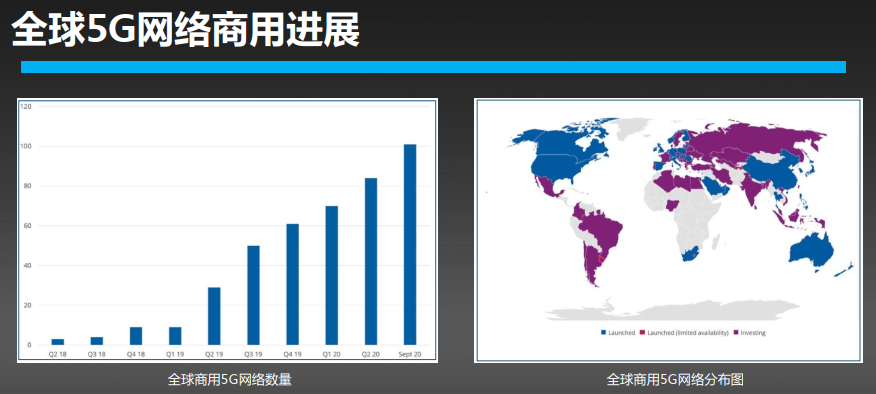
Task: Click the Q2 20 bar
Action: pyautogui.click(x=371, y=261)
